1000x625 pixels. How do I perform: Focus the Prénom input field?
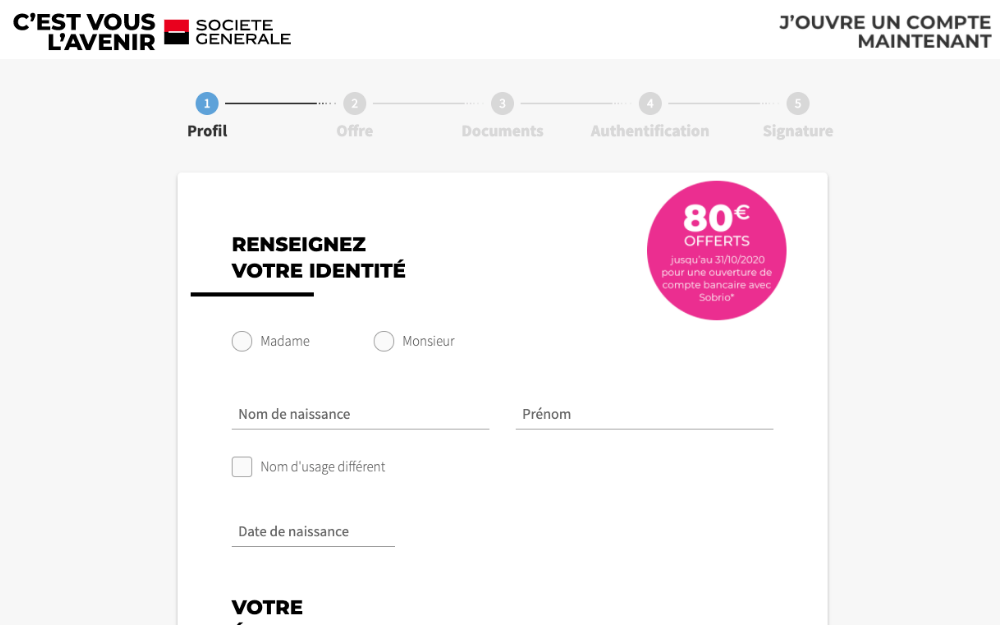(644, 415)
